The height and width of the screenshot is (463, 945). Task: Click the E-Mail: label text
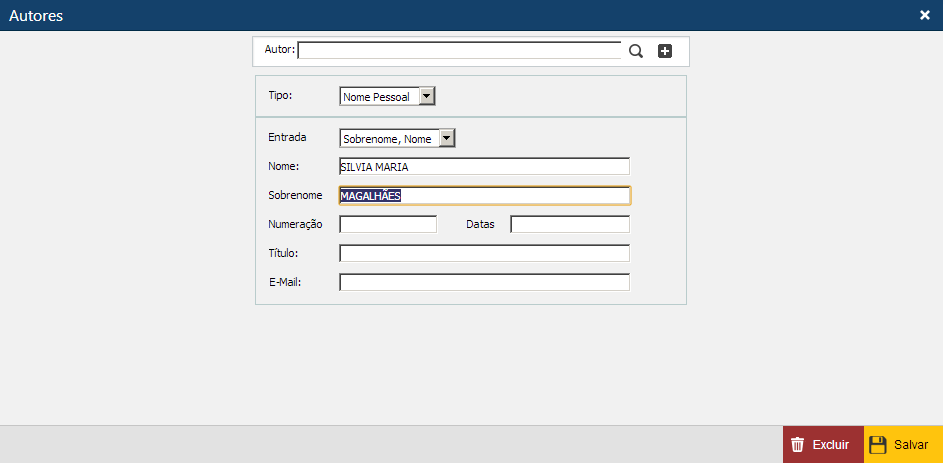click(285, 282)
